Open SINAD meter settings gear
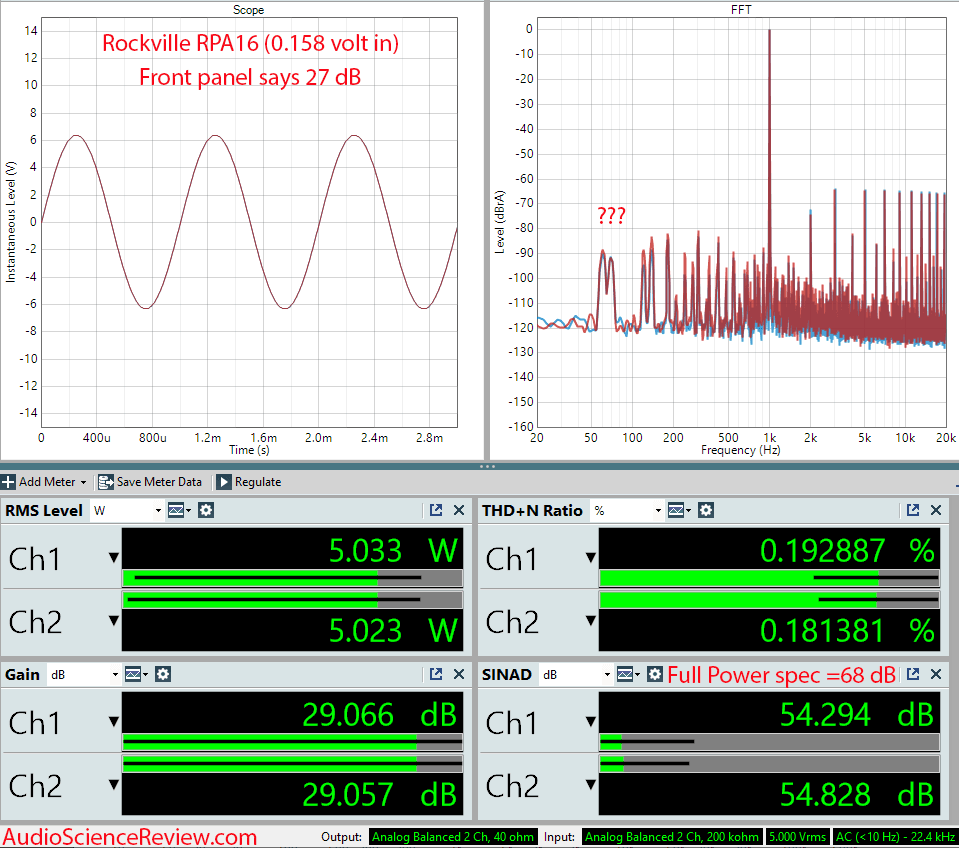The height and width of the screenshot is (848, 959). coord(655,674)
